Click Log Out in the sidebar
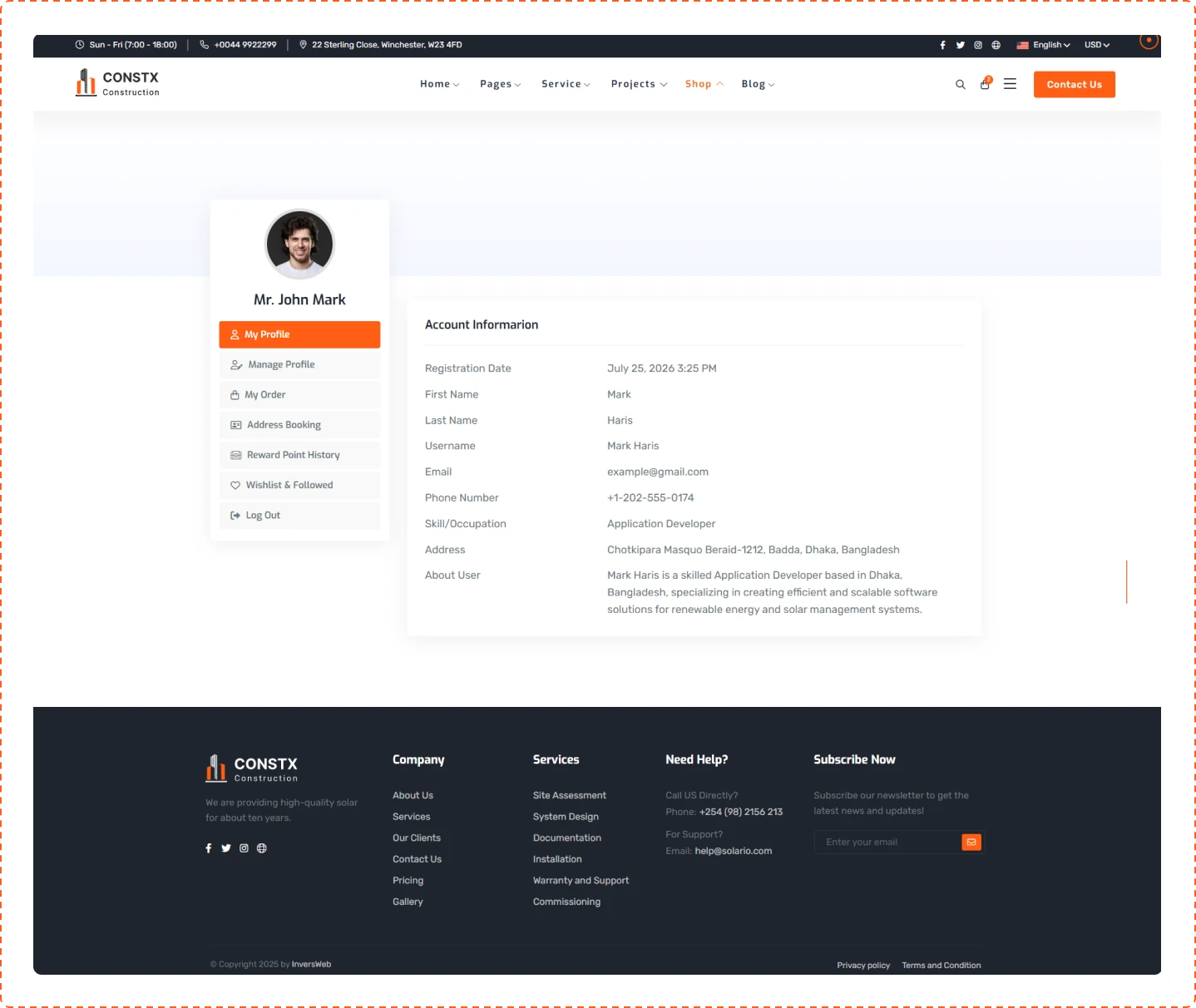1196x1008 pixels. pos(263,516)
